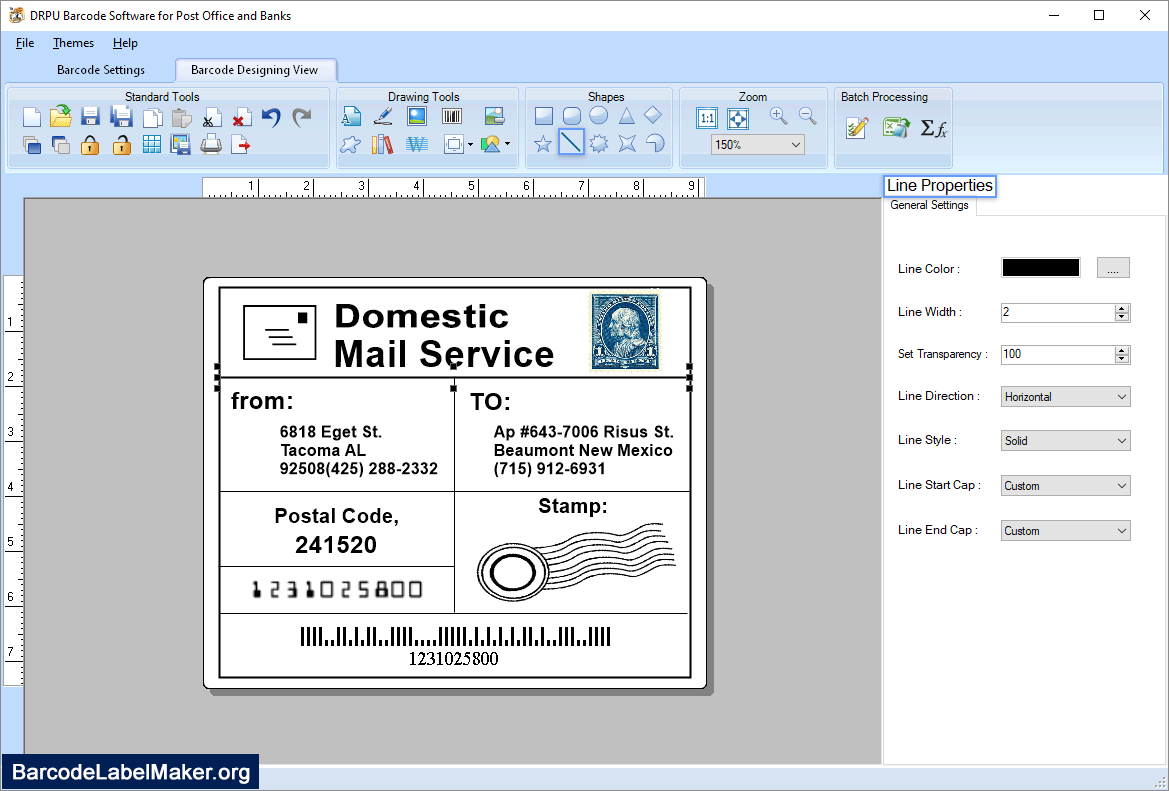Open the books library tool
This screenshot has height=791, width=1169.
click(382, 144)
